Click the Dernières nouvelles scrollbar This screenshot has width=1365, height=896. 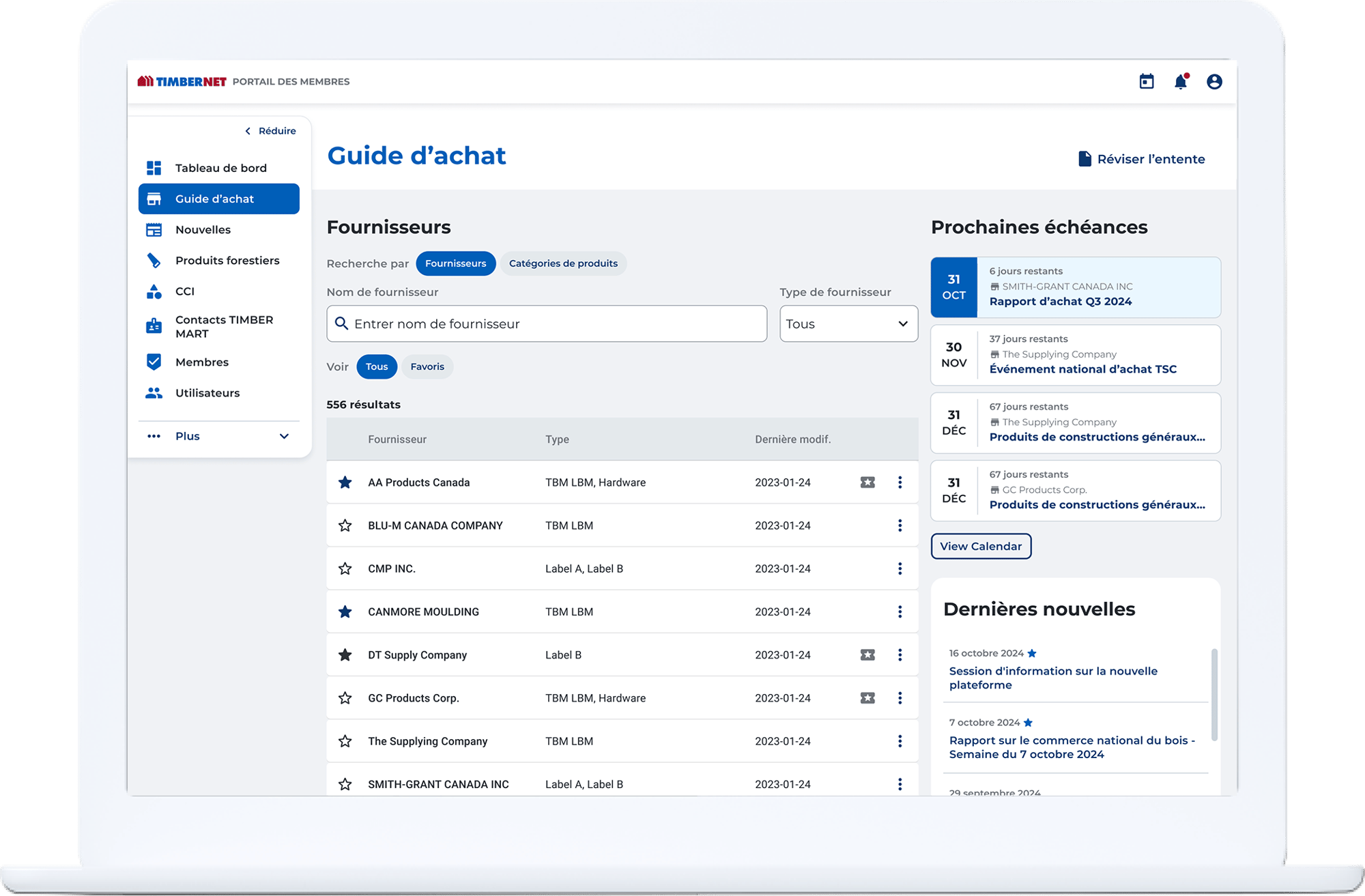pyautogui.click(x=1214, y=695)
